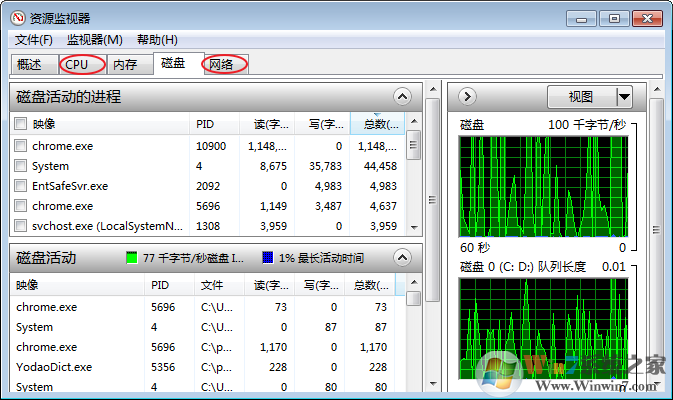Switch to the 概述 tab
Viewport: 673px width, 400px height.
coord(34,65)
